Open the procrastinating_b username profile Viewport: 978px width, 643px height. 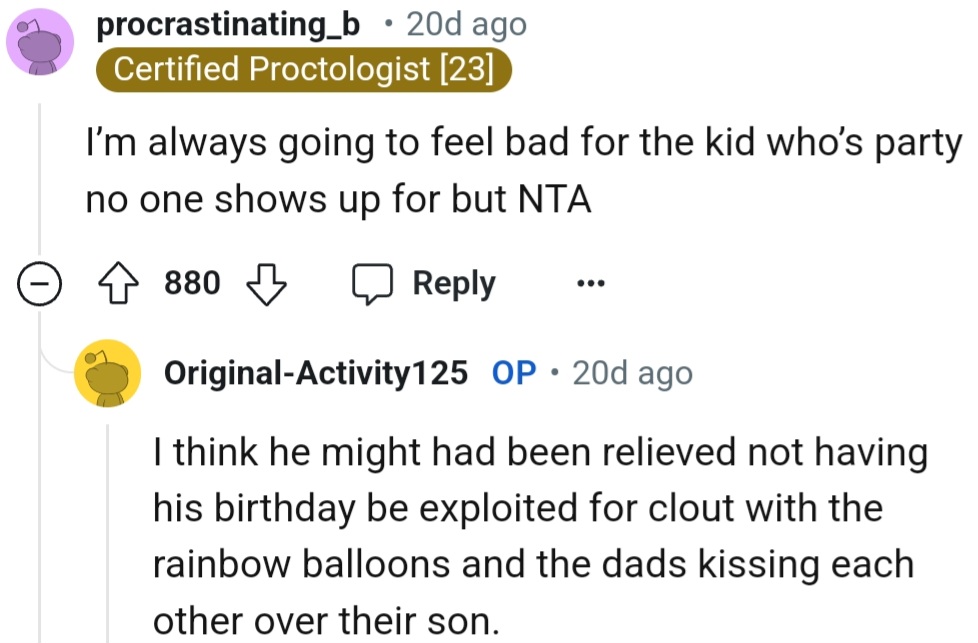click(228, 25)
